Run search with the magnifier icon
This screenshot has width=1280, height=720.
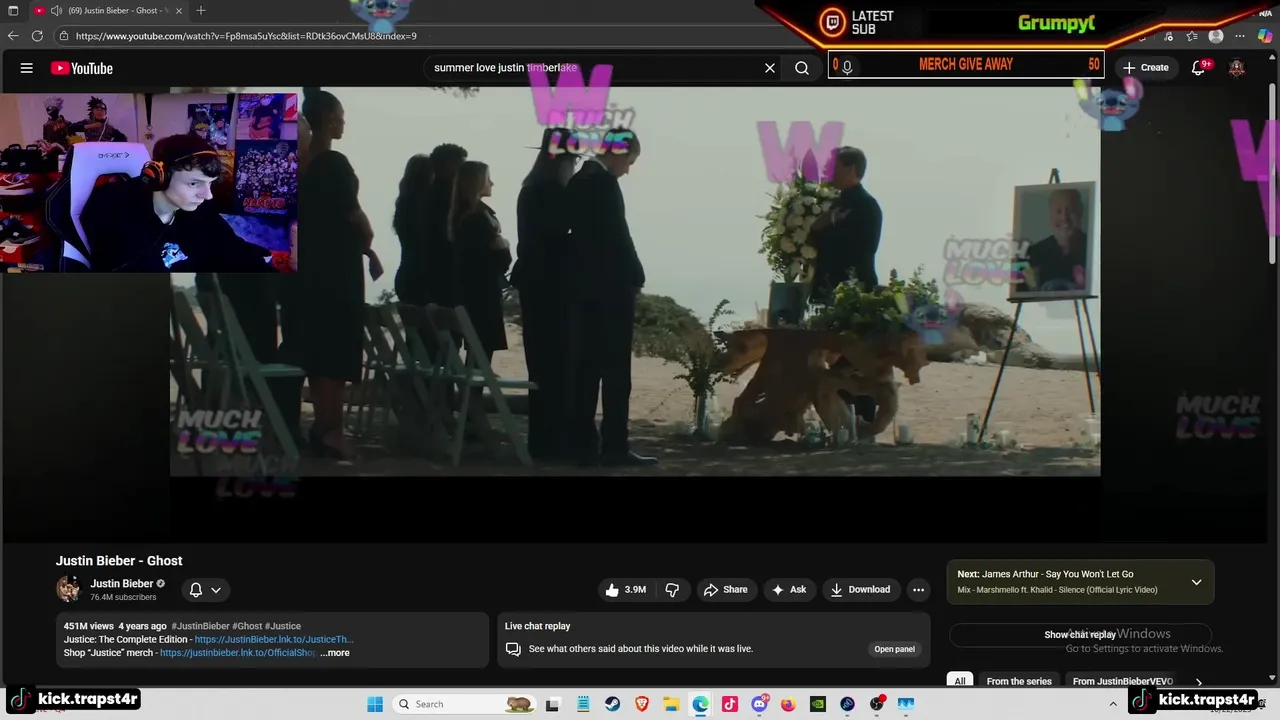point(802,68)
